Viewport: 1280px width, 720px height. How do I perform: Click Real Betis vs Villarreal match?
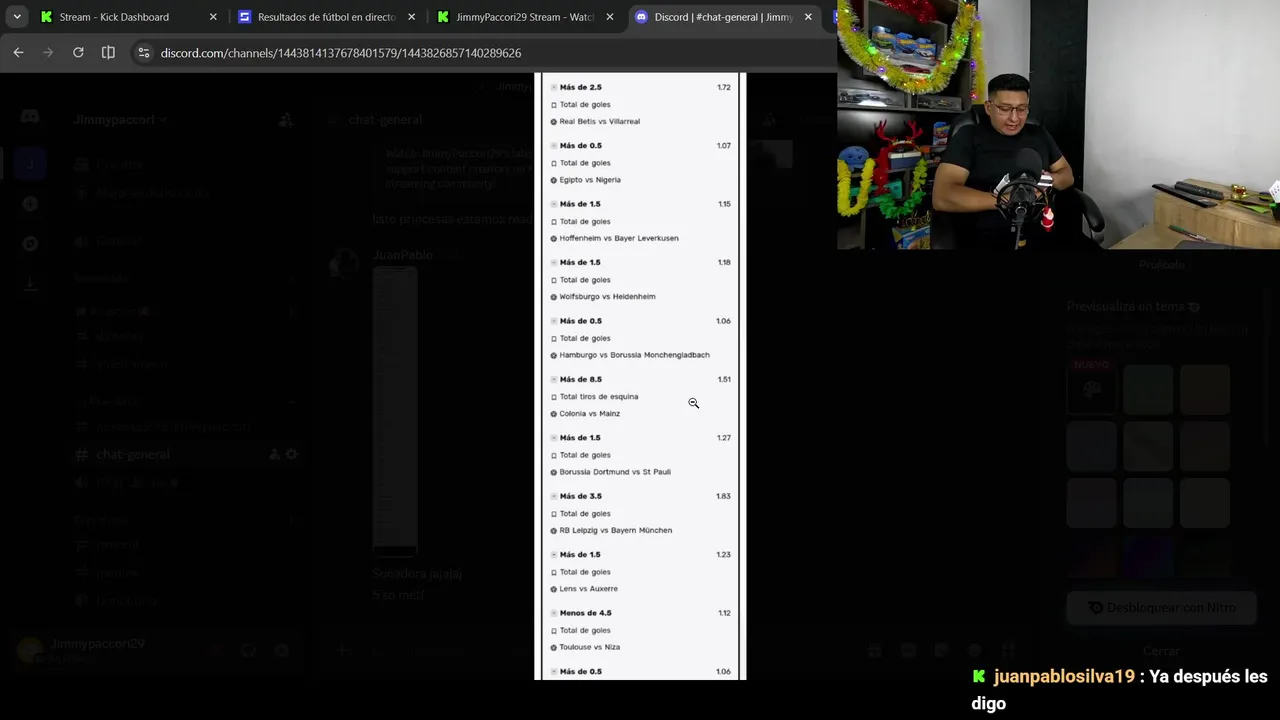(x=599, y=121)
